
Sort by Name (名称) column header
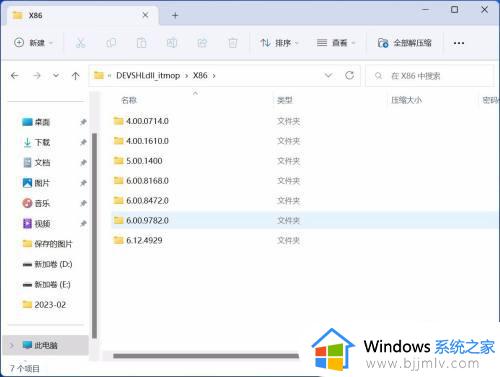pyautogui.click(x=129, y=100)
